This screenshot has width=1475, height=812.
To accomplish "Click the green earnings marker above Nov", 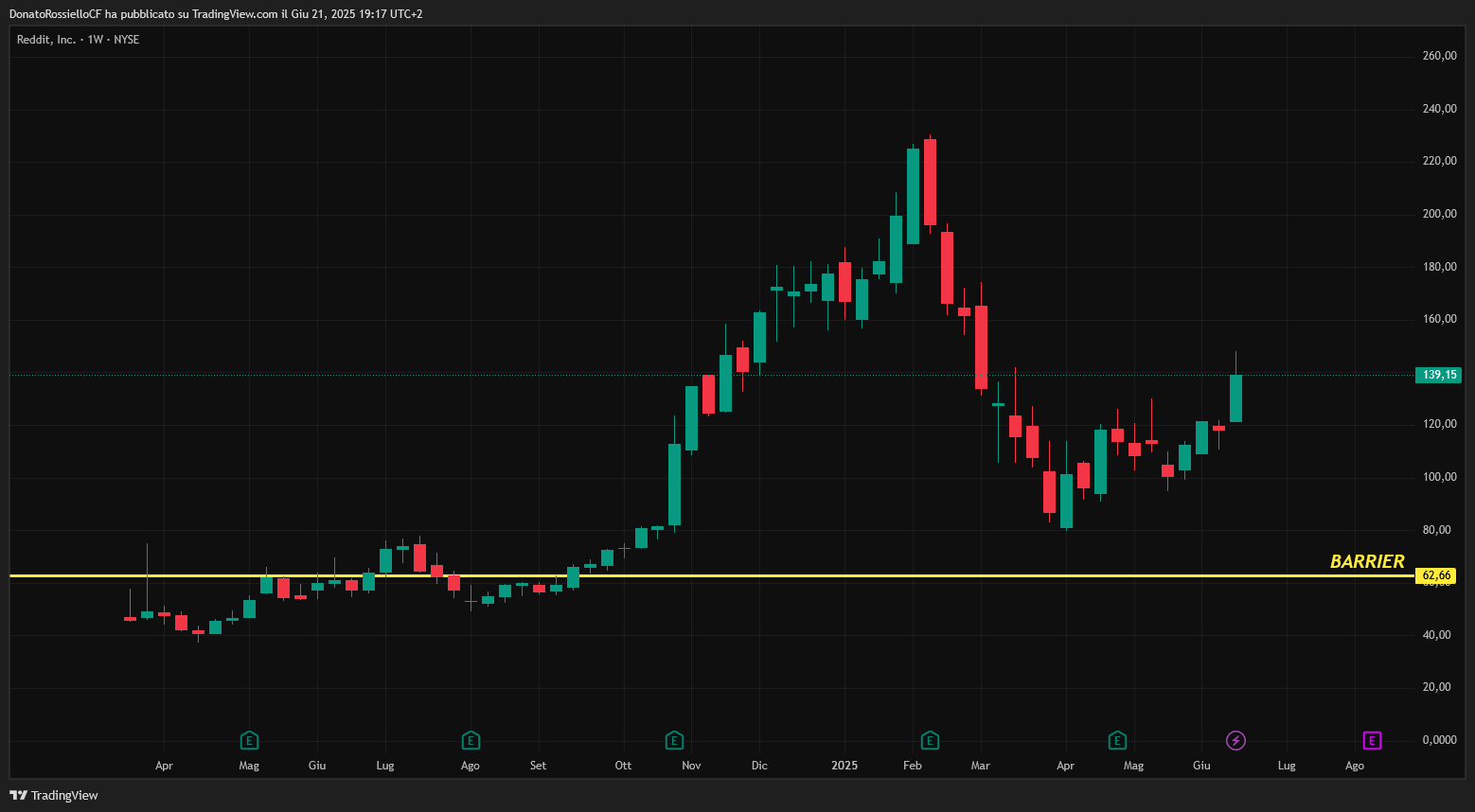I will pos(674,740).
